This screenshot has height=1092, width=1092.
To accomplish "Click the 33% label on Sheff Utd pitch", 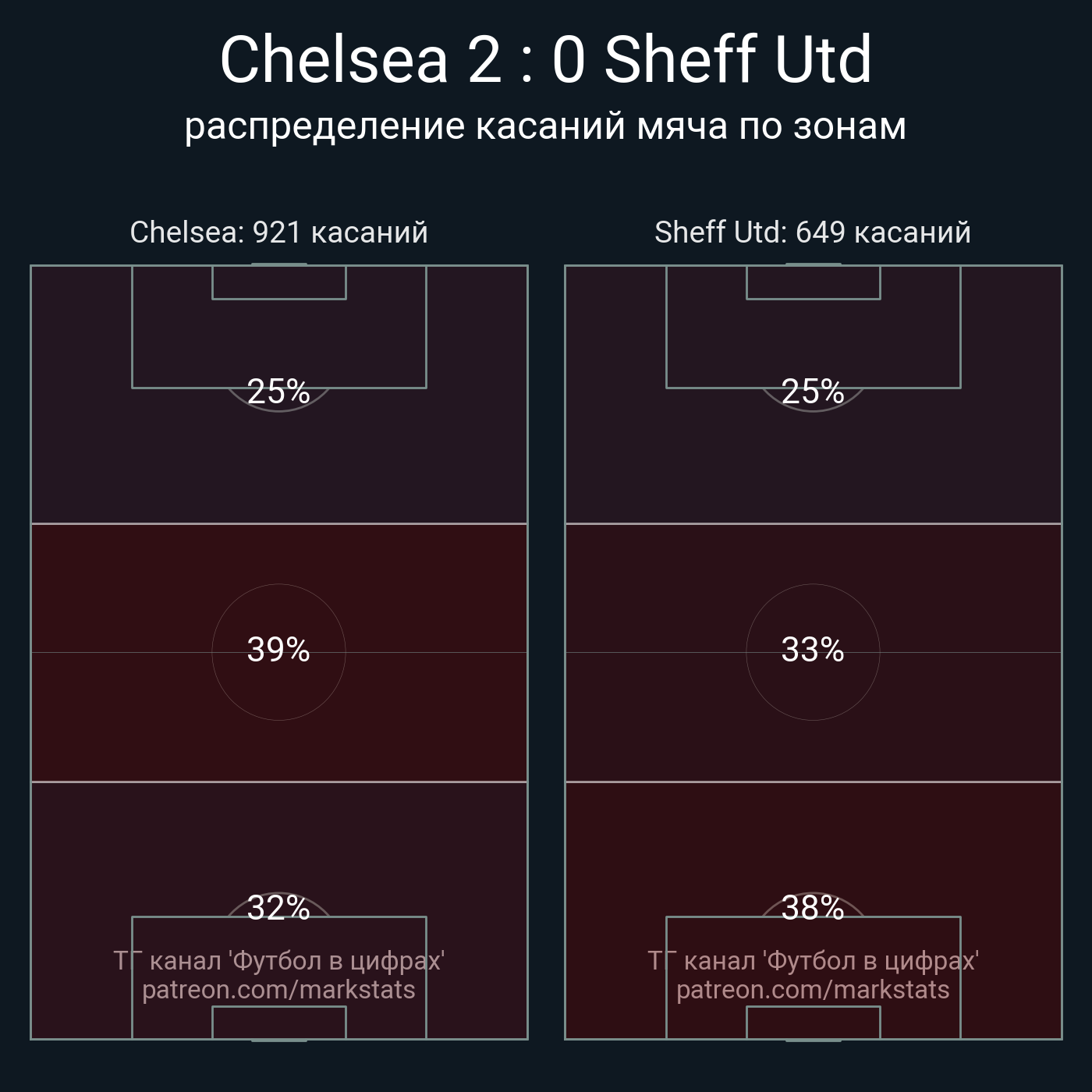I will [x=813, y=650].
